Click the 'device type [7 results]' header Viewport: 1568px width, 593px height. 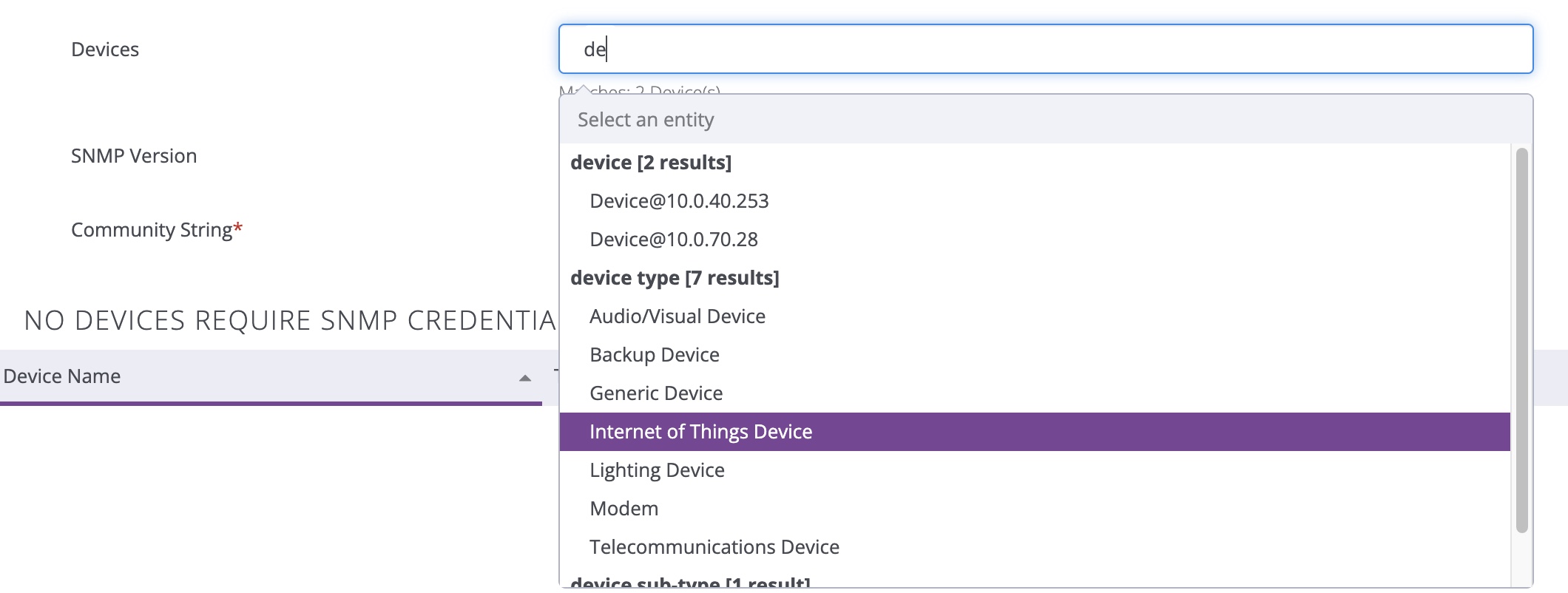coord(674,278)
